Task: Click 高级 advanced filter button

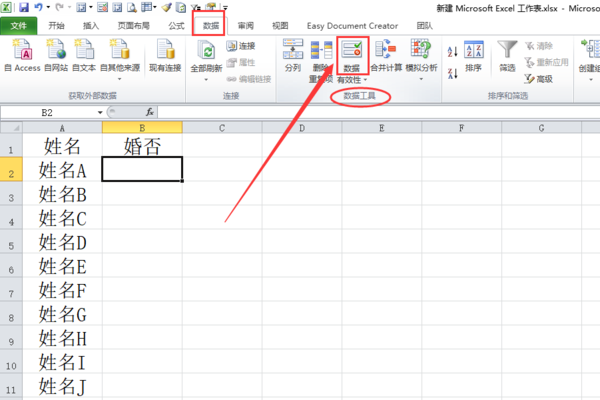Action: (539, 79)
